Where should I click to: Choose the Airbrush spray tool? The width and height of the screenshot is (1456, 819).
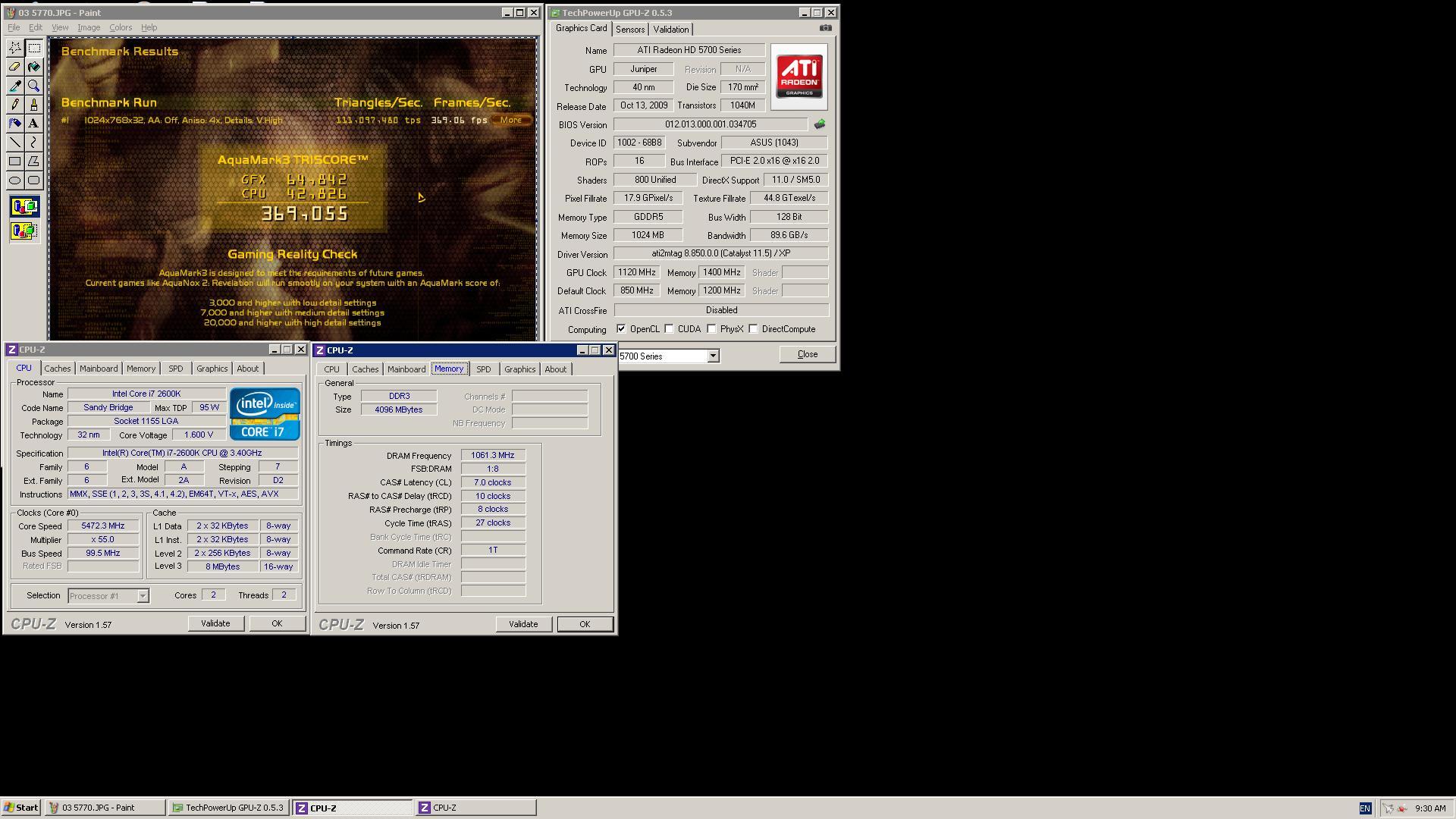coord(15,124)
